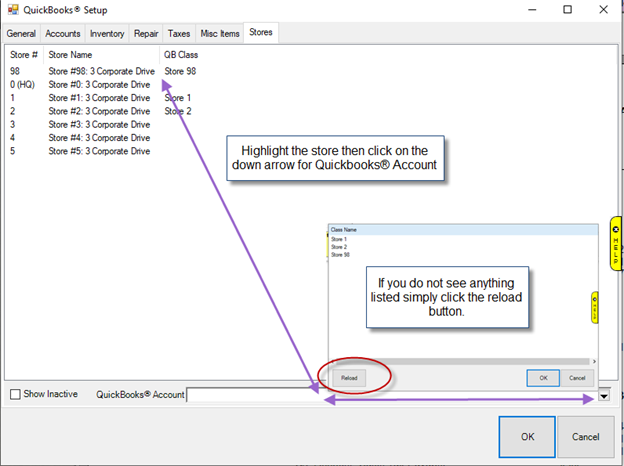The height and width of the screenshot is (466, 624).
Task: Highlight the Store #1 row
Action: click(100, 98)
